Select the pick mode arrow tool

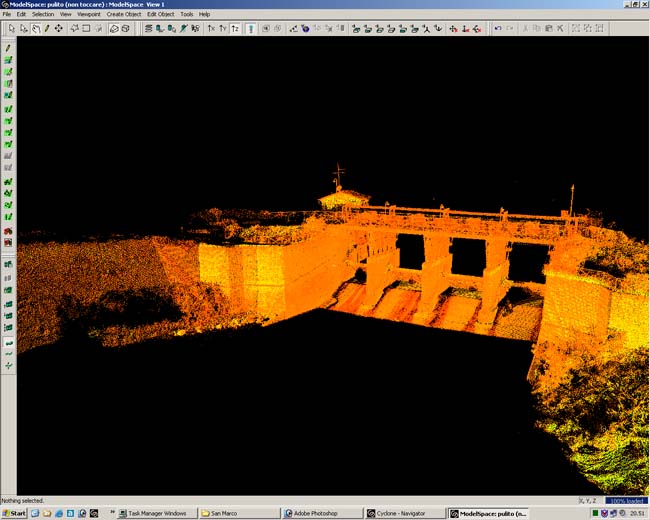[x=11, y=29]
